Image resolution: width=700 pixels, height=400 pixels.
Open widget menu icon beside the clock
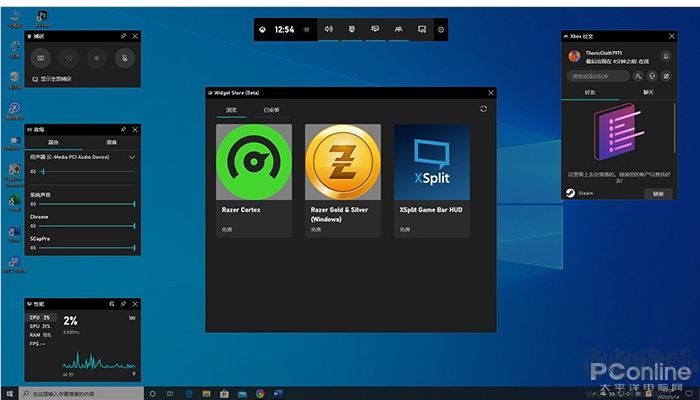[x=306, y=29]
